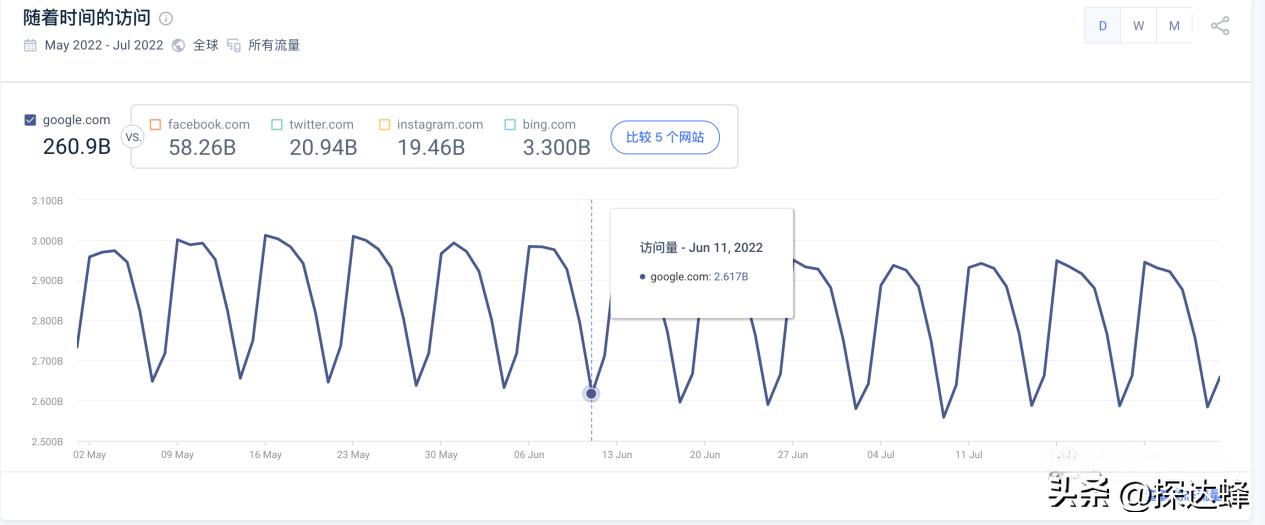
Task: Click the share icon at top right
Action: tap(1220, 26)
